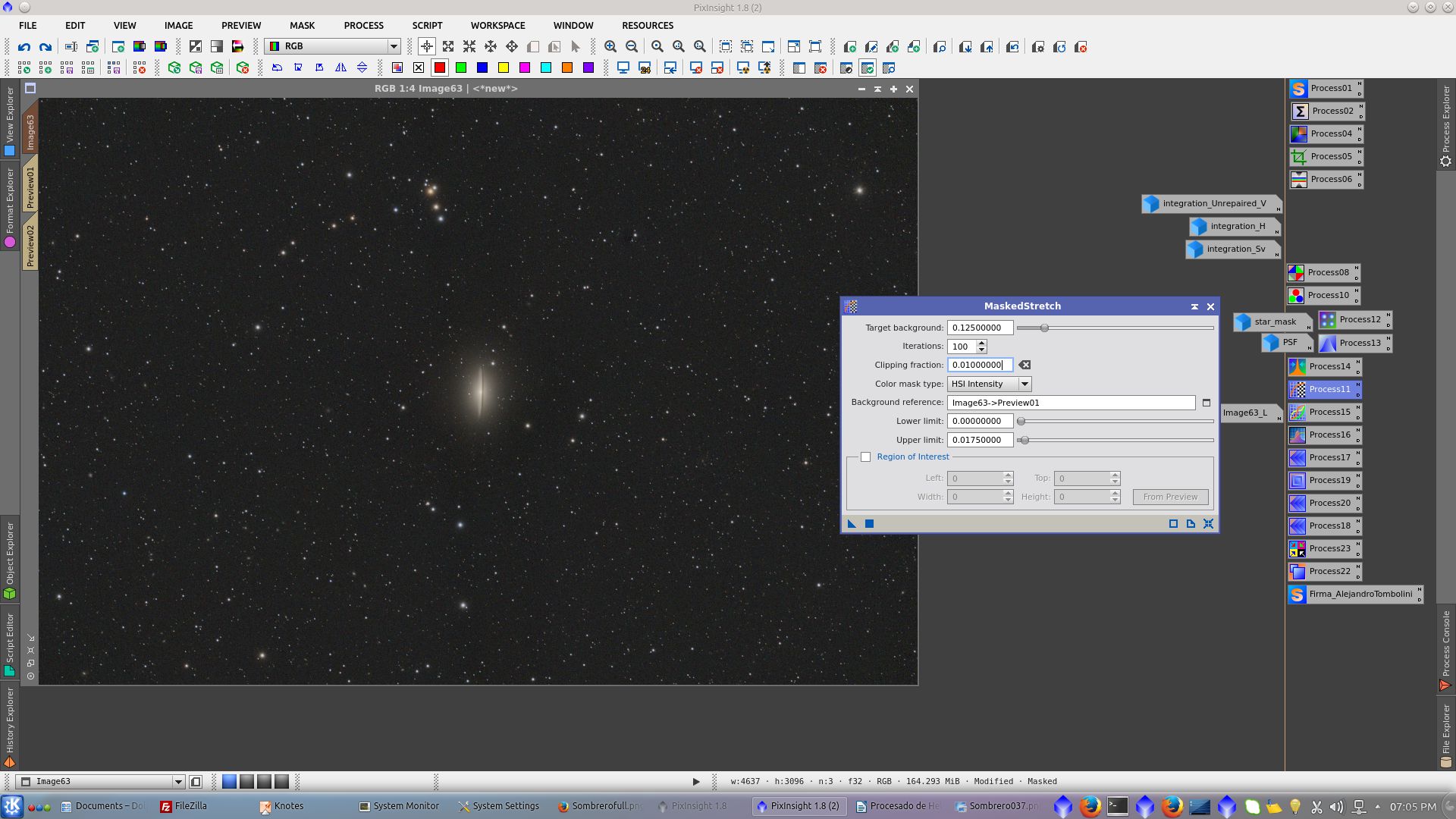
Task: Open FileZilla from the taskbar
Action: (x=184, y=806)
